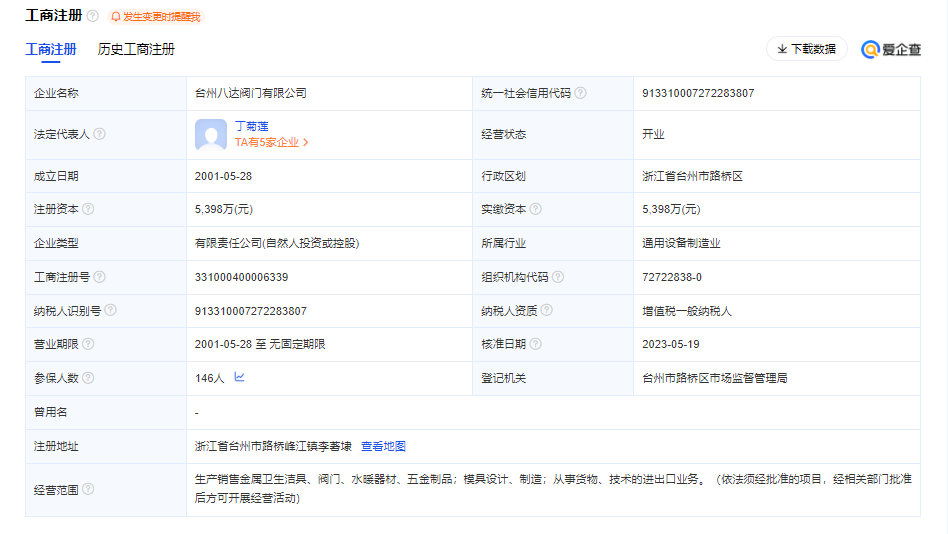
Task: Open the trend chart icon beside 146人
Action: click(x=239, y=378)
